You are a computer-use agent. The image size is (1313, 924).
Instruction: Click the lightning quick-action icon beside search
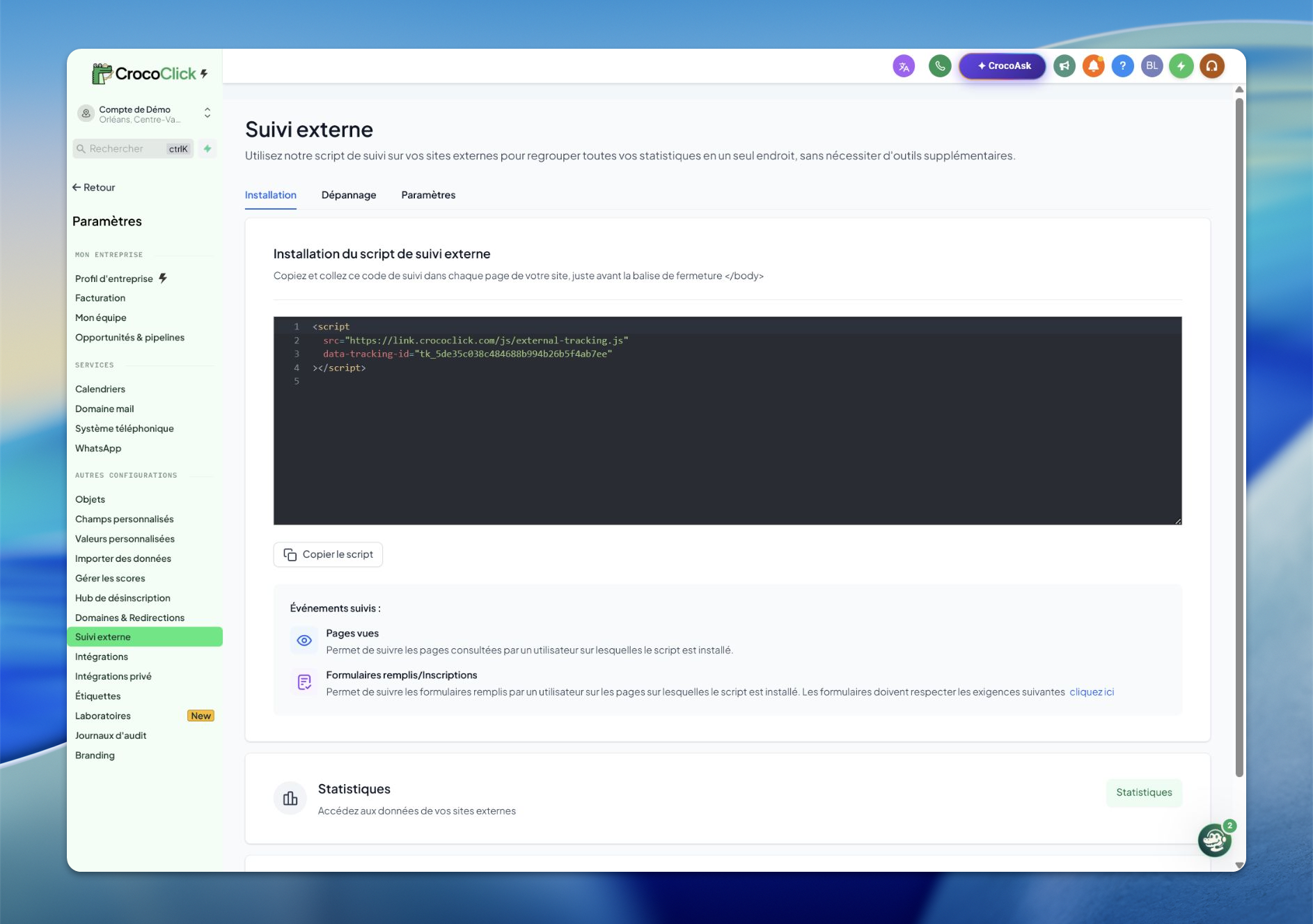pos(207,148)
